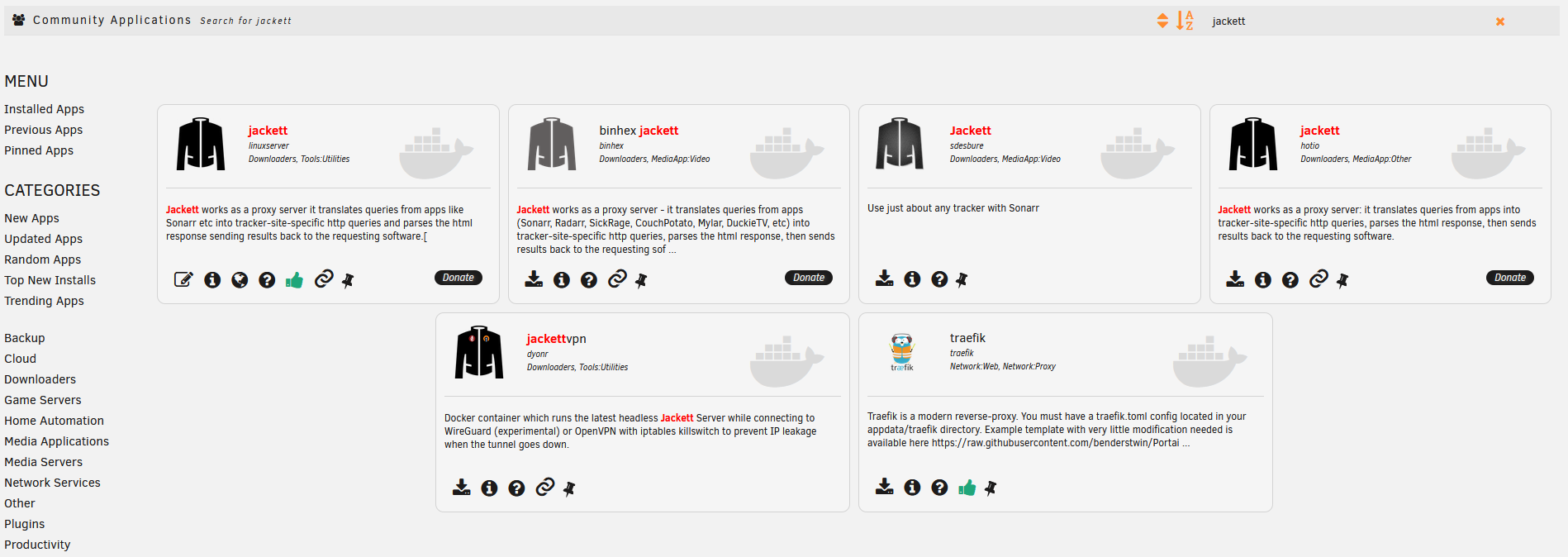Open Previous Apps from the menu
This screenshot has width=1568, height=557.
(x=44, y=130)
